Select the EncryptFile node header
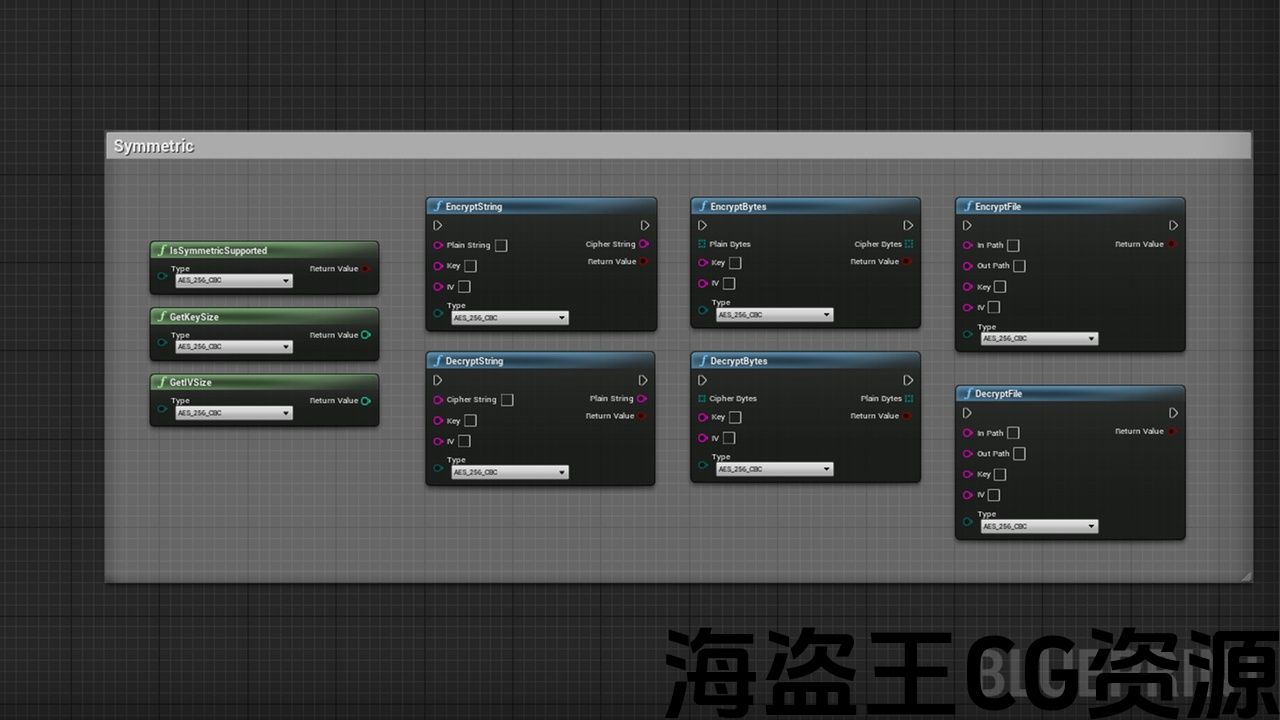The width and height of the screenshot is (1280, 720). point(1069,207)
